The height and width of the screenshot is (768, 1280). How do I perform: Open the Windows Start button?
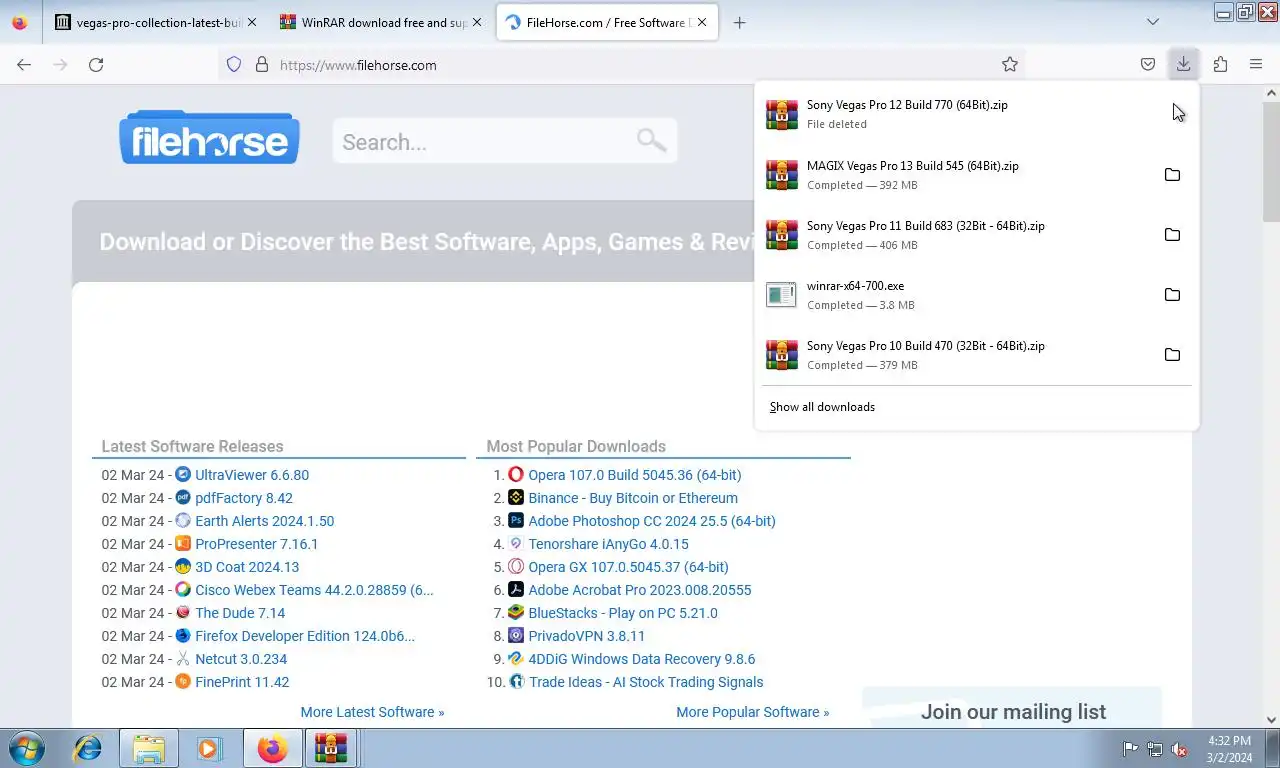26,748
